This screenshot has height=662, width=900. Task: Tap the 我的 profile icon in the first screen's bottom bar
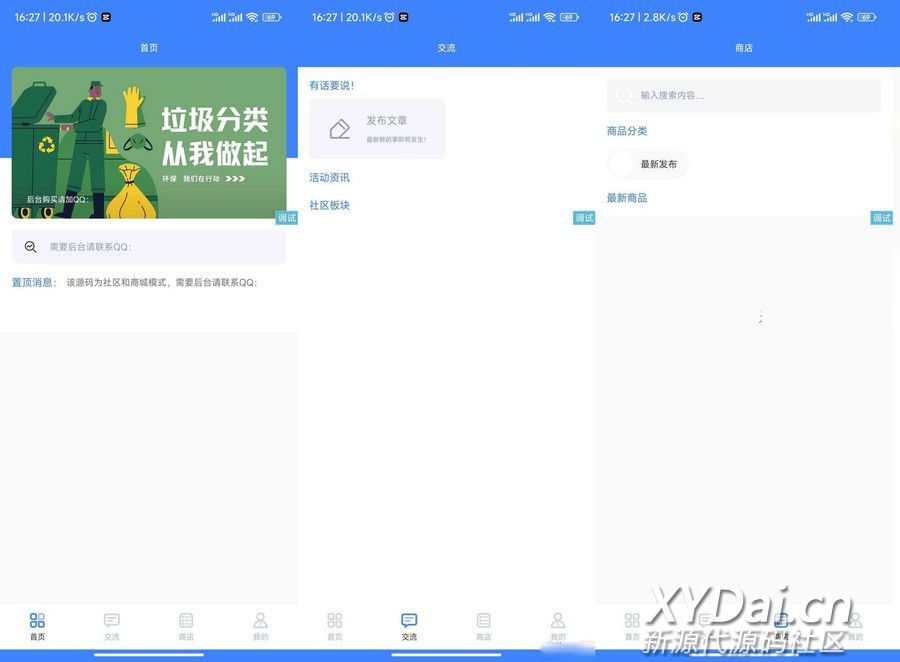260,621
